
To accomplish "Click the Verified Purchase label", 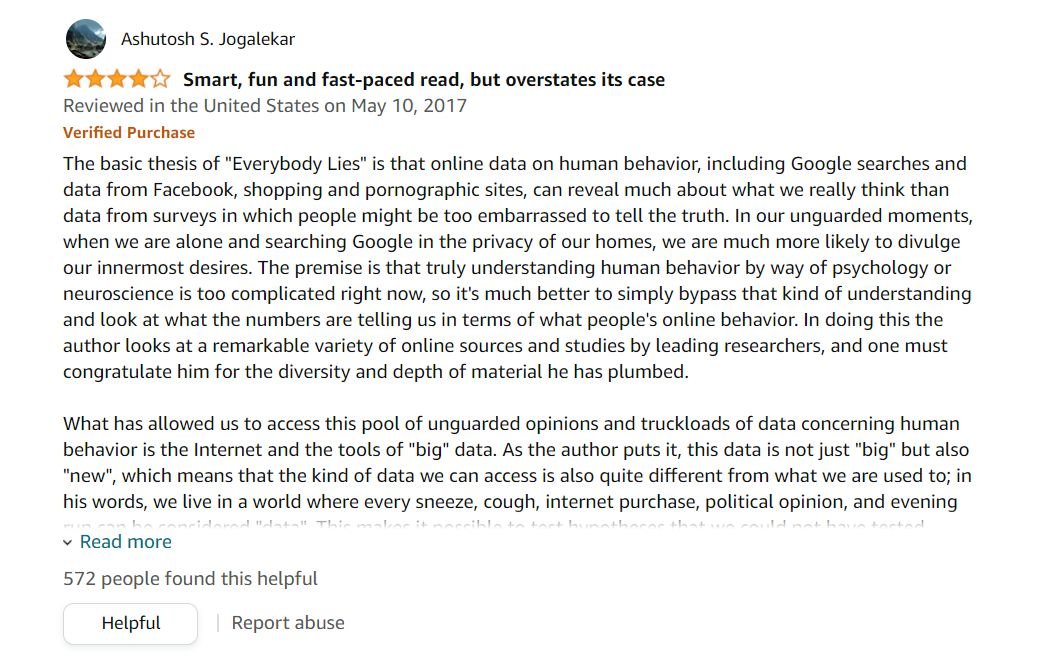I will click(129, 132).
